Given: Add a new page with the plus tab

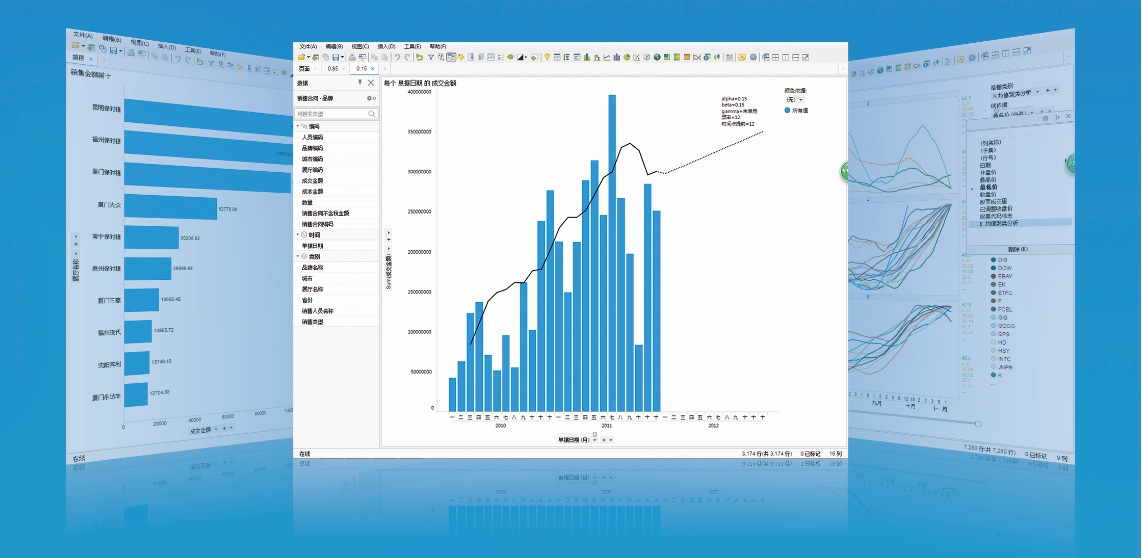Looking at the screenshot, I should click(x=385, y=68).
